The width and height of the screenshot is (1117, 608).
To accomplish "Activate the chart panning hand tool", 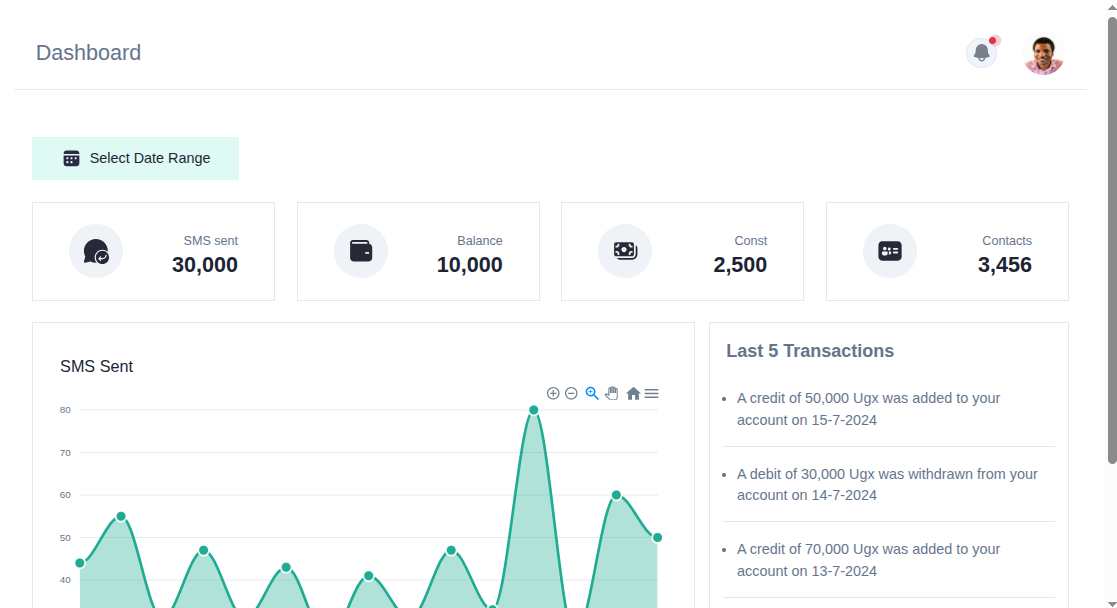I will pyautogui.click(x=612, y=393).
